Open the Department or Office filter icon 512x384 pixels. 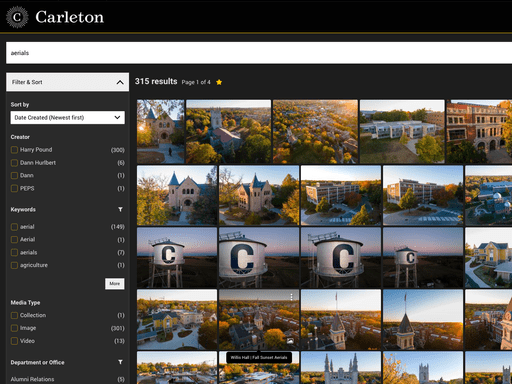[x=120, y=362]
